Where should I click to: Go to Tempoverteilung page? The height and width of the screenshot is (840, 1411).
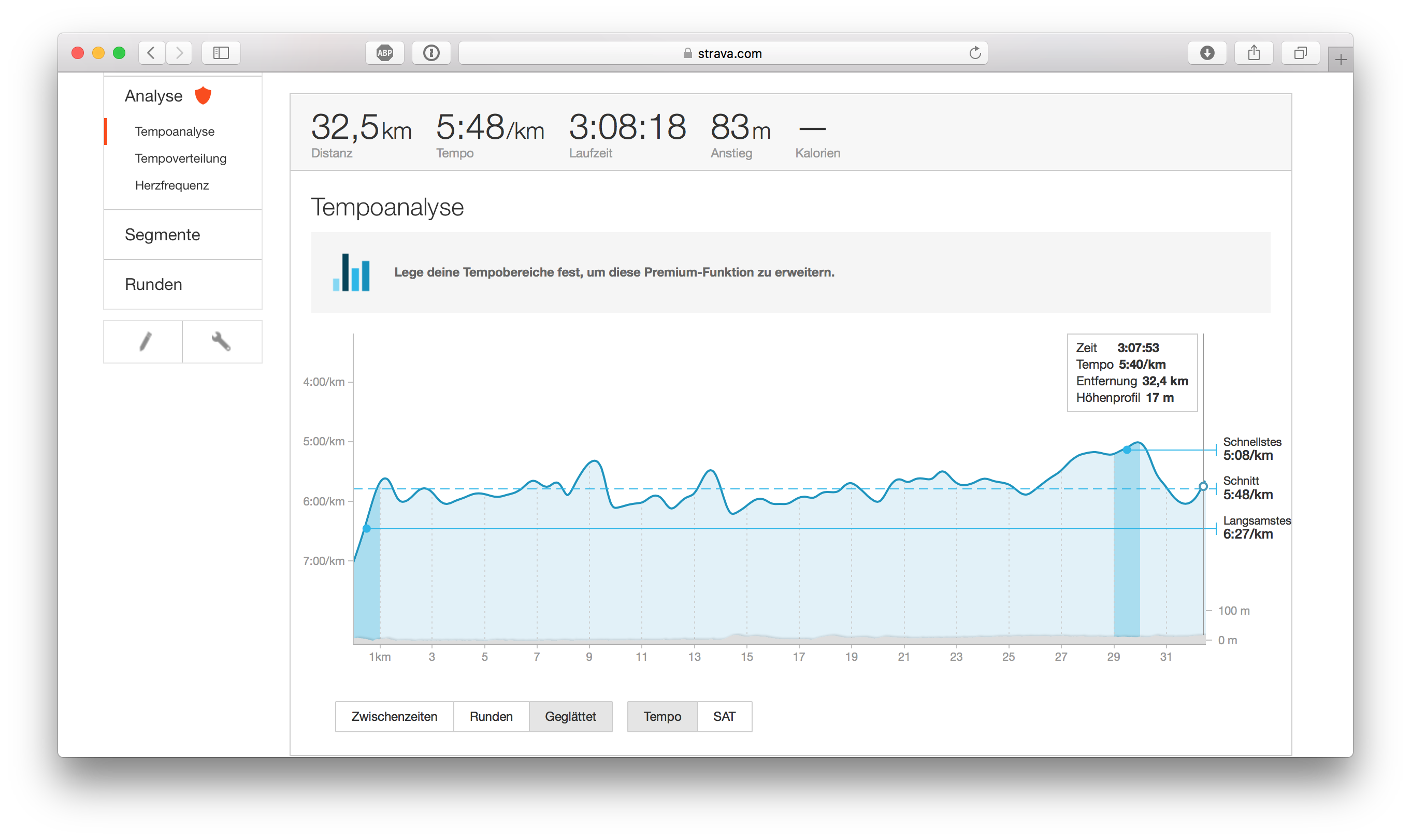181,158
